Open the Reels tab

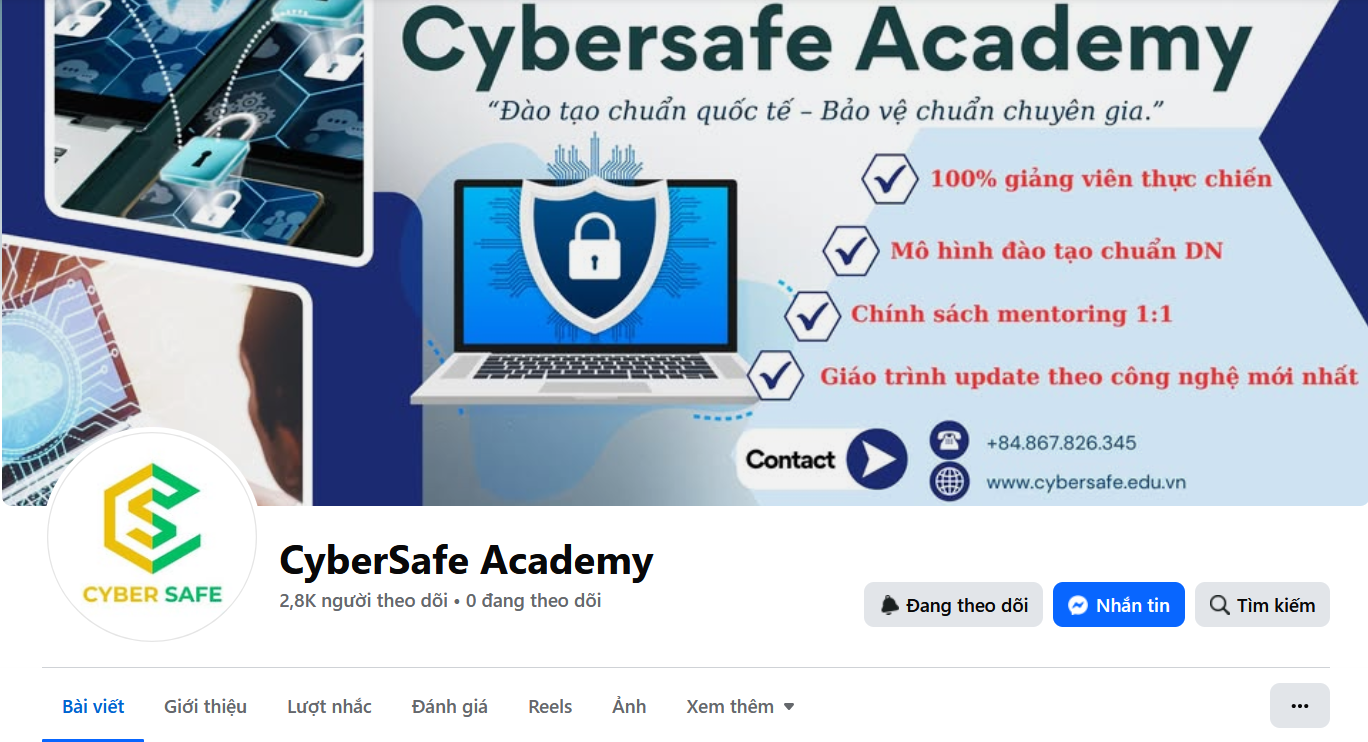coord(550,706)
